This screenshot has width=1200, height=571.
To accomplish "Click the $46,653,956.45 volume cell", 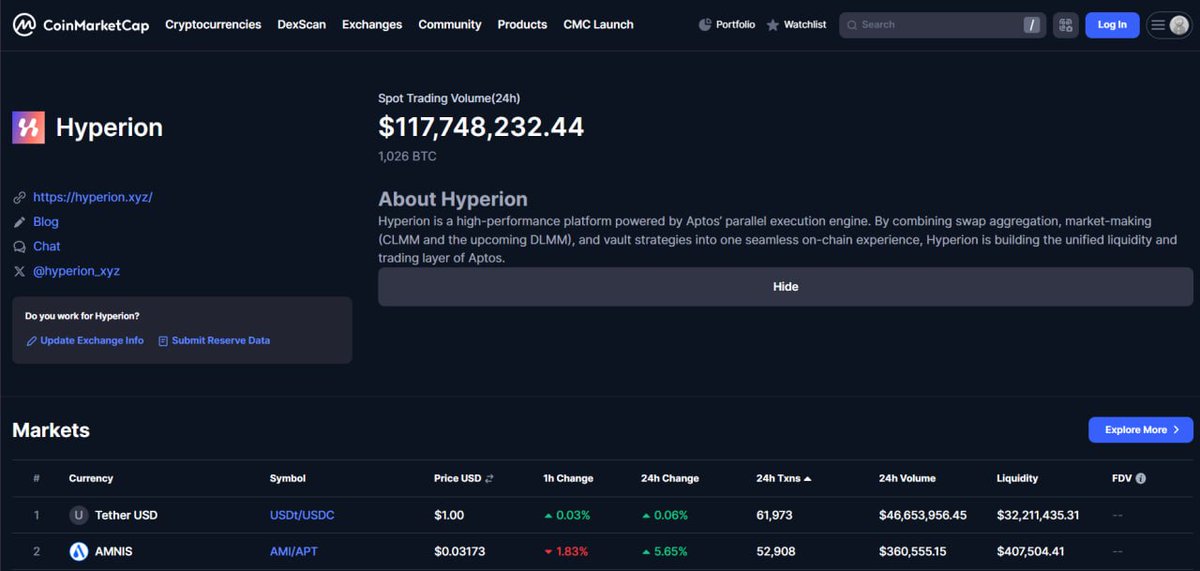I will click(923, 516).
